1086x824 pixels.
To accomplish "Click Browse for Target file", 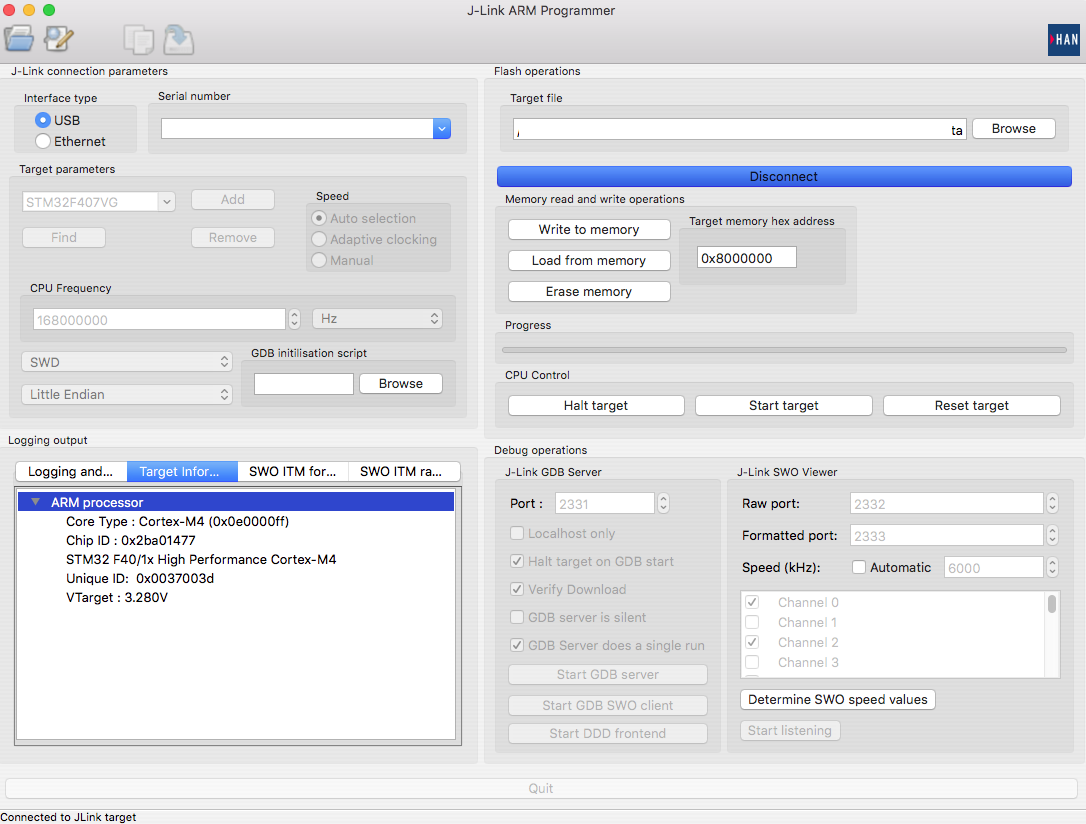I will [x=1013, y=129].
